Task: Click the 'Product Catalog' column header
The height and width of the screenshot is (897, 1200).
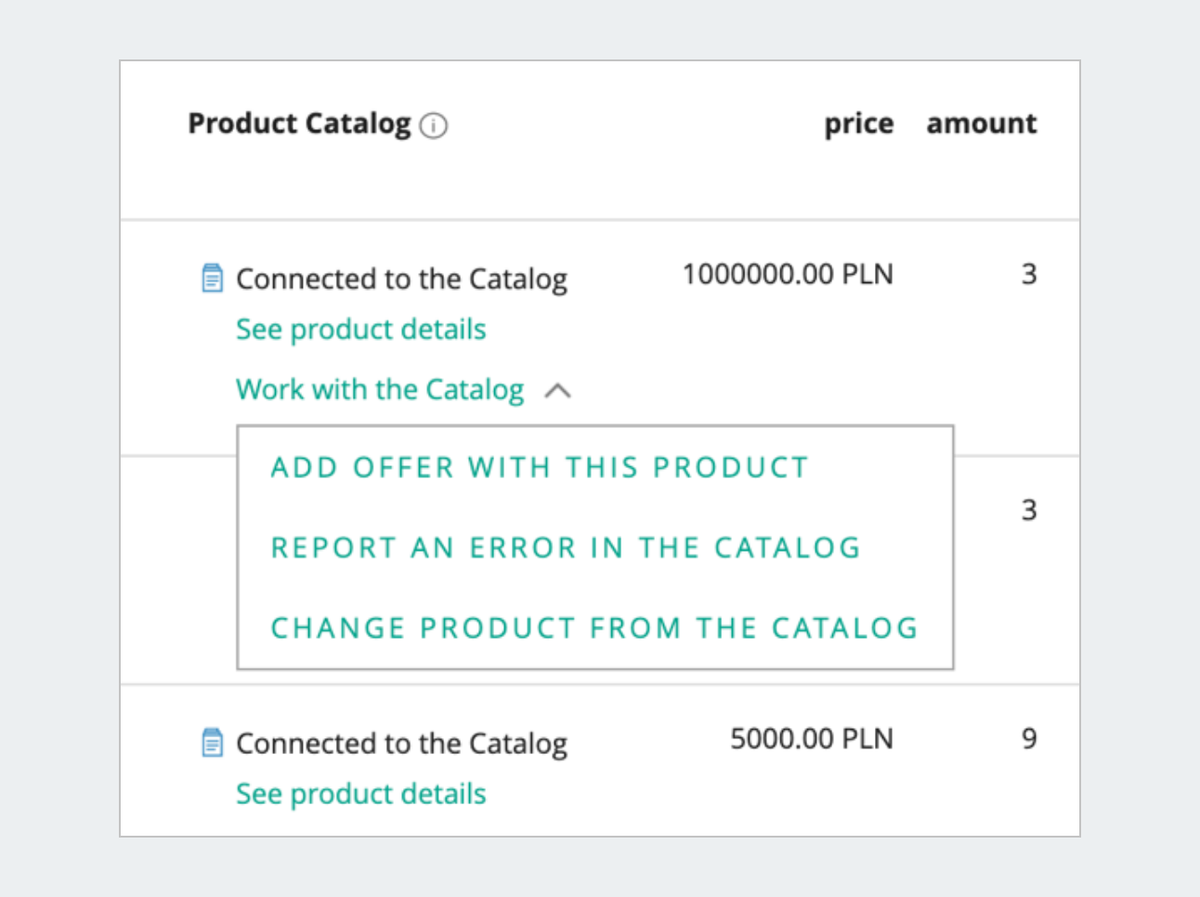Action: pyautogui.click(x=299, y=124)
